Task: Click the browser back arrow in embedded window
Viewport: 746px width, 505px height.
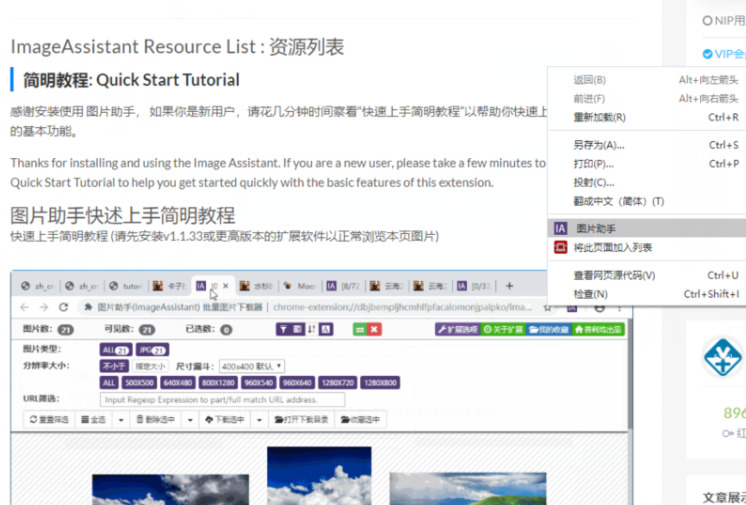Action: coord(25,307)
